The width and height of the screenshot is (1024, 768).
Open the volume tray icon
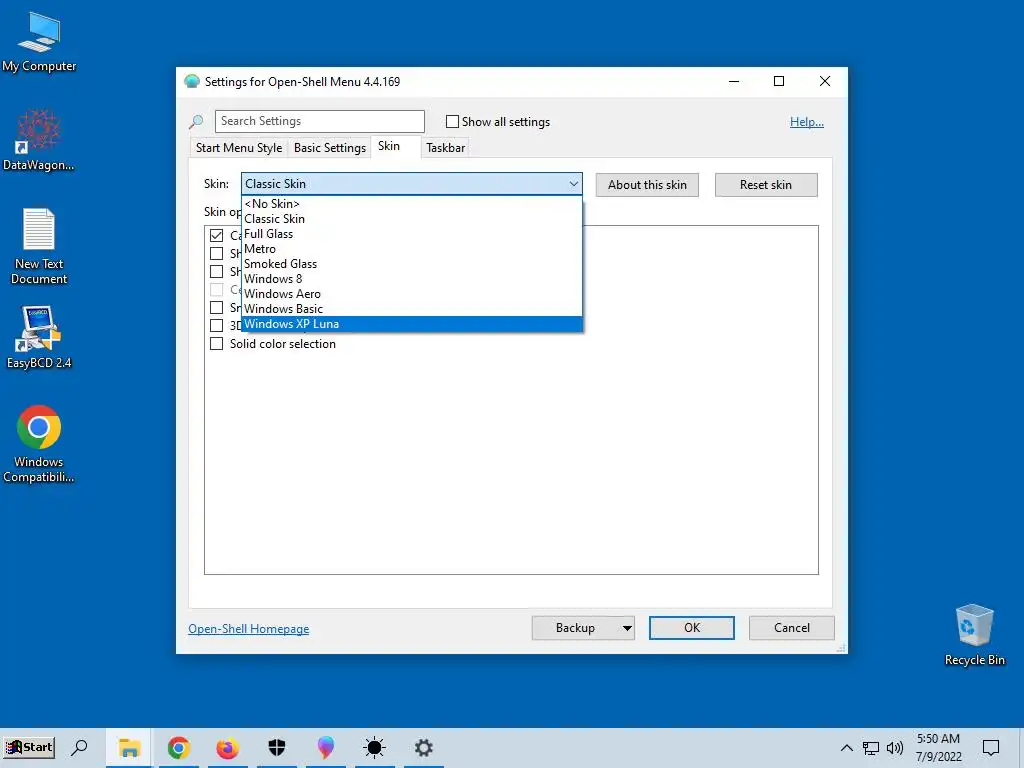[x=895, y=748]
